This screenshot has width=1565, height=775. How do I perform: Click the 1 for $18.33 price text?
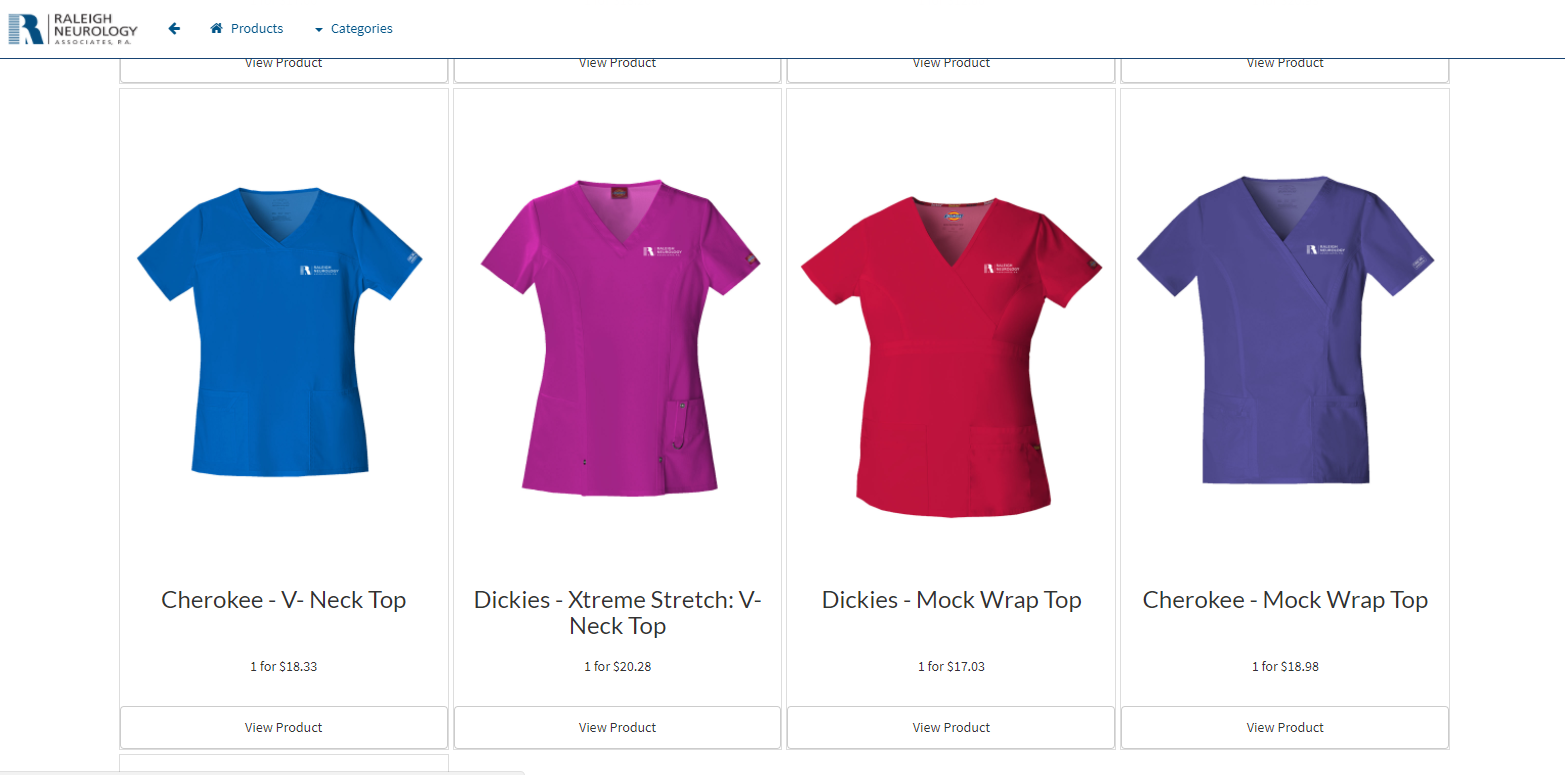(284, 666)
